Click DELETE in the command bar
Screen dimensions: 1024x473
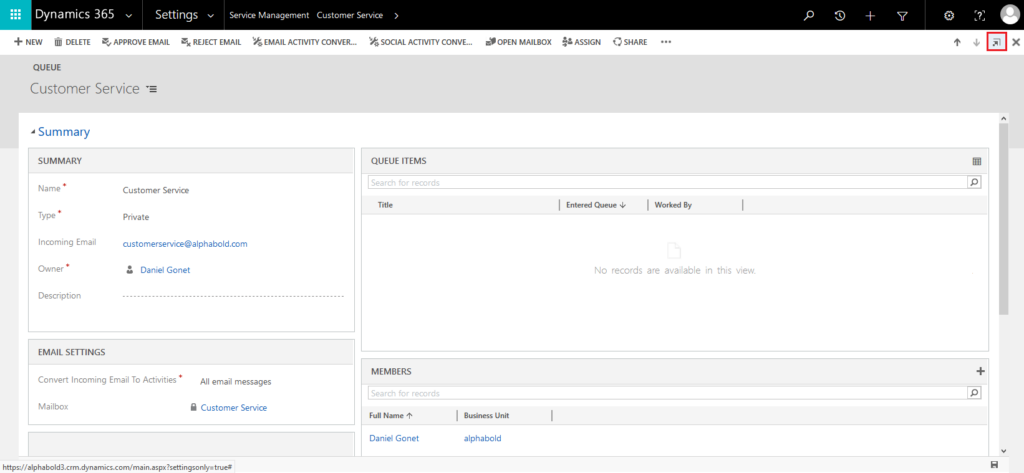point(72,42)
